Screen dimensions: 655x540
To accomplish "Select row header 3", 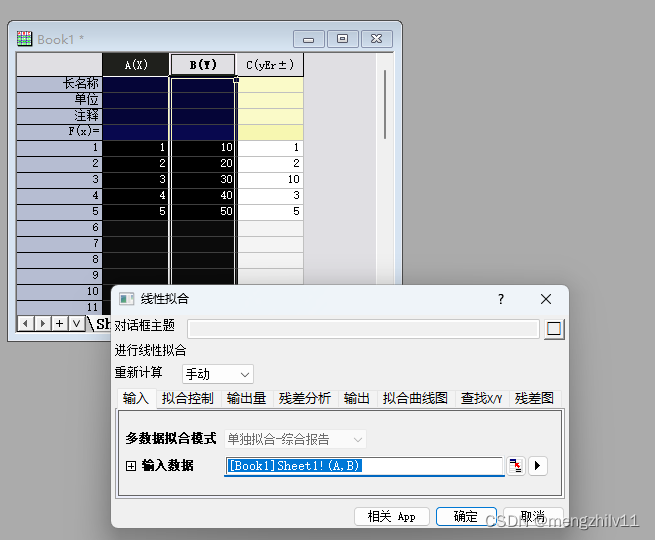I will pyautogui.click(x=59, y=180).
